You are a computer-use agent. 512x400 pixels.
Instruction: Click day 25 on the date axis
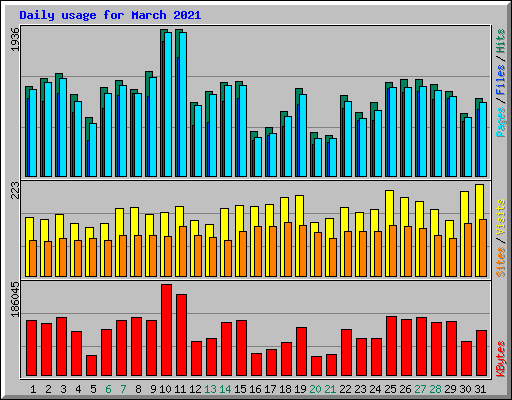[390, 389]
